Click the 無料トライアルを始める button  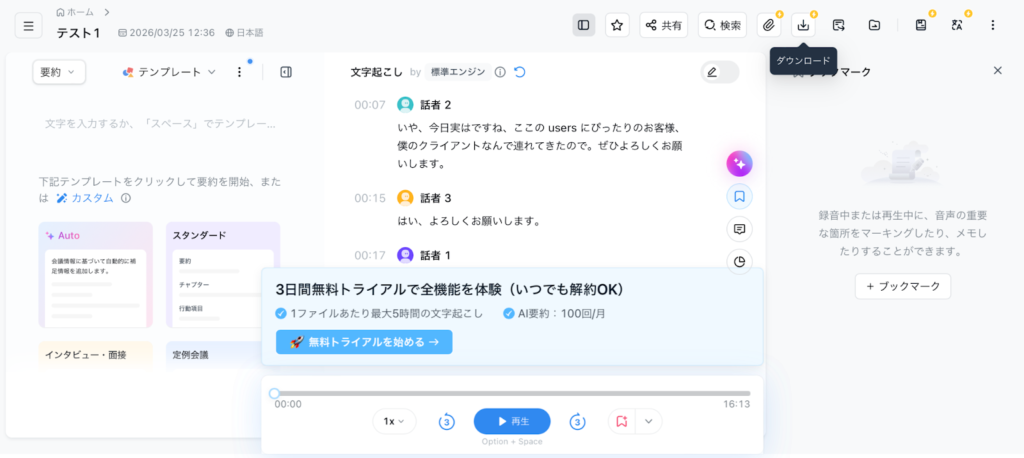[364, 342]
